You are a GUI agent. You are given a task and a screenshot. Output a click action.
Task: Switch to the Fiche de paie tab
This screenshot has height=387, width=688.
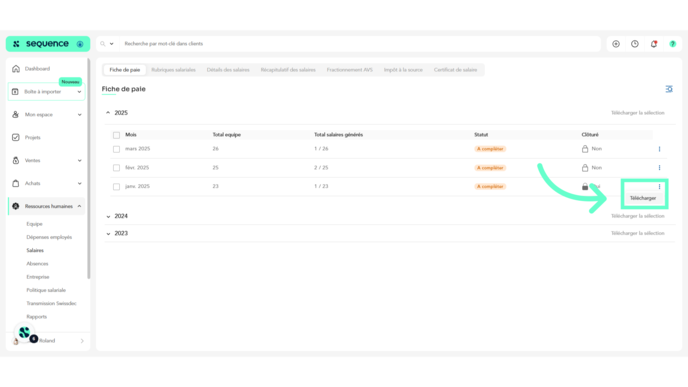click(x=125, y=70)
